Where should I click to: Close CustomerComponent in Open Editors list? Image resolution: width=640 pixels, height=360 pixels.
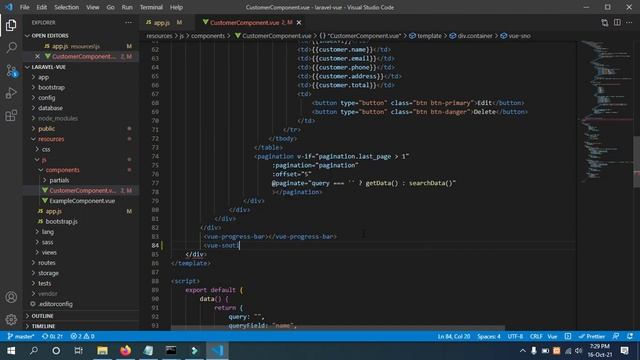(x=37, y=56)
